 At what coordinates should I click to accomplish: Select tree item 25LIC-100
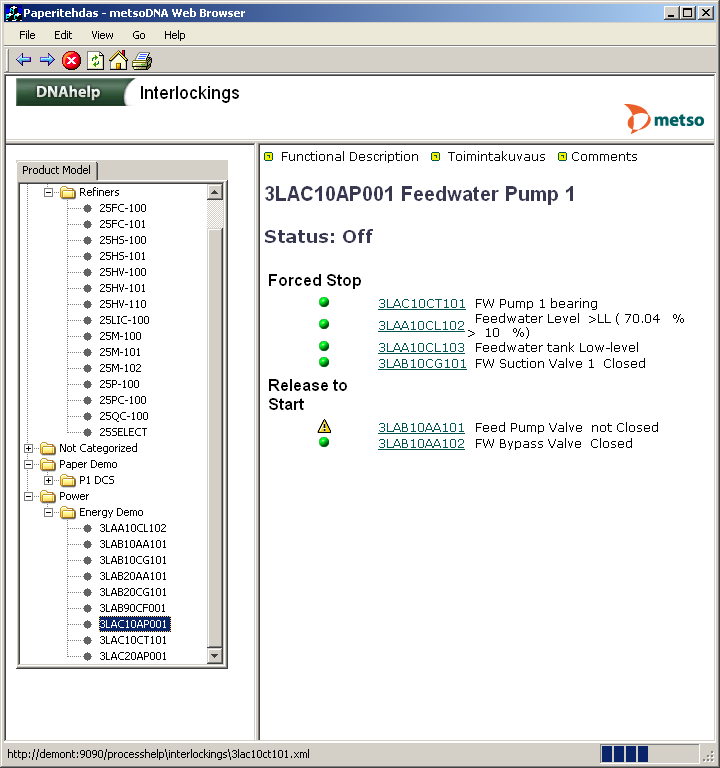pos(124,320)
